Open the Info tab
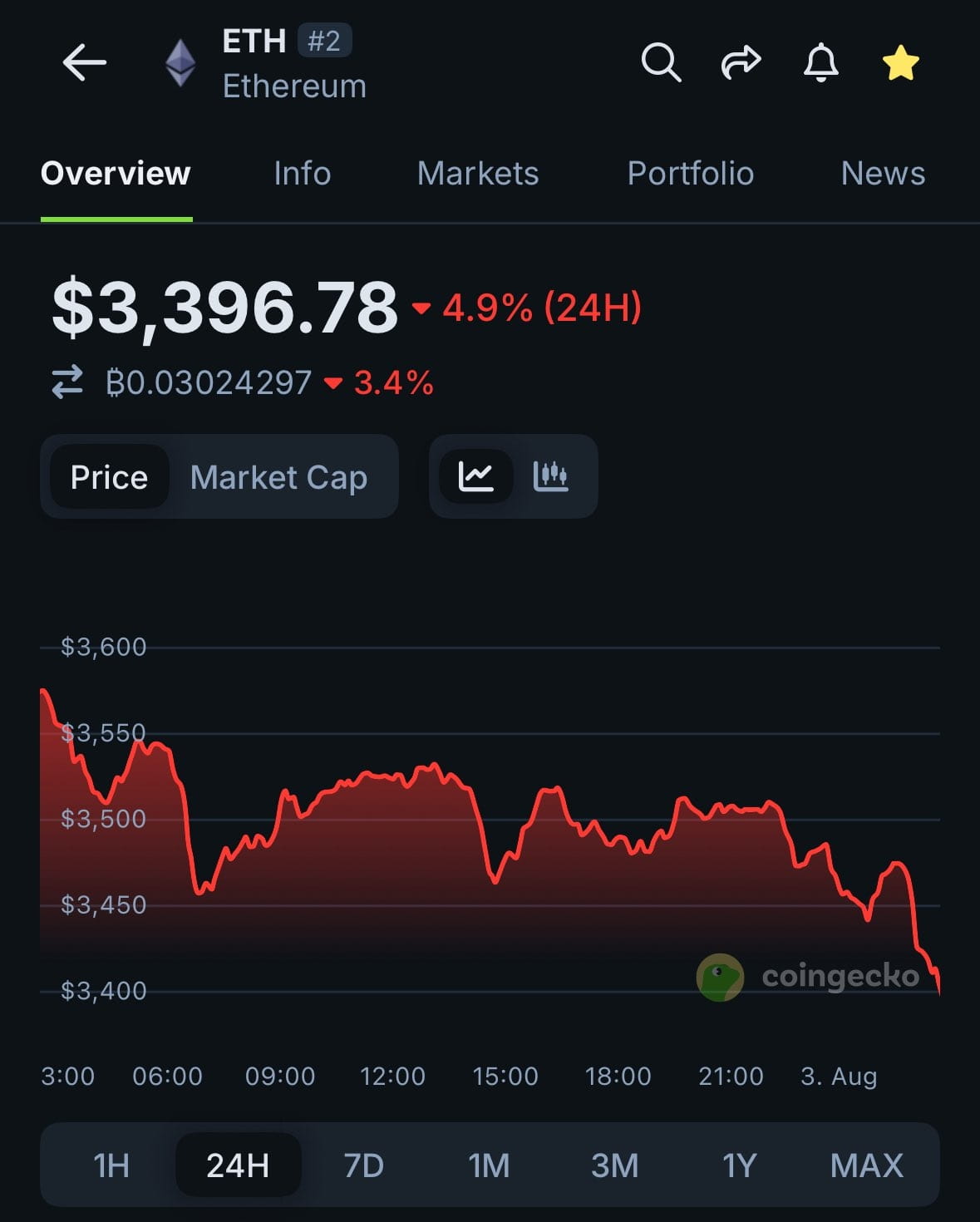This screenshot has width=980, height=1222. (x=303, y=174)
